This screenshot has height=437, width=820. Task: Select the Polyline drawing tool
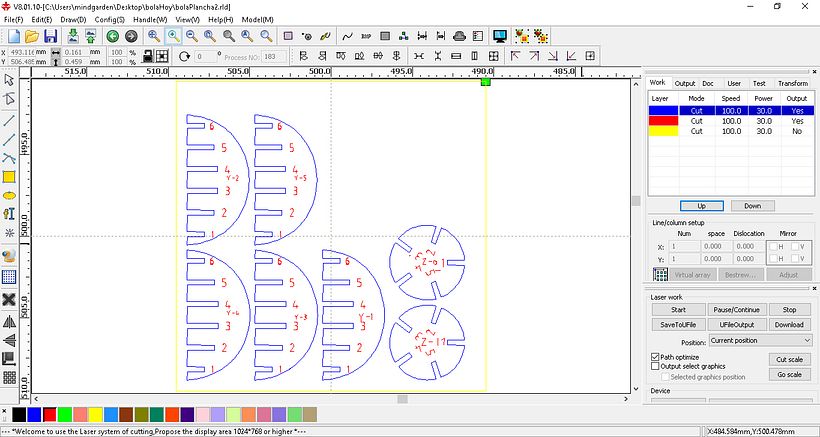[9, 140]
